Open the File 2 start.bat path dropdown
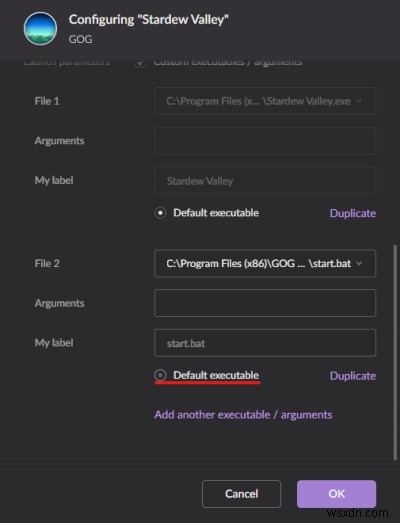This screenshot has width=400, height=523. click(x=265, y=263)
